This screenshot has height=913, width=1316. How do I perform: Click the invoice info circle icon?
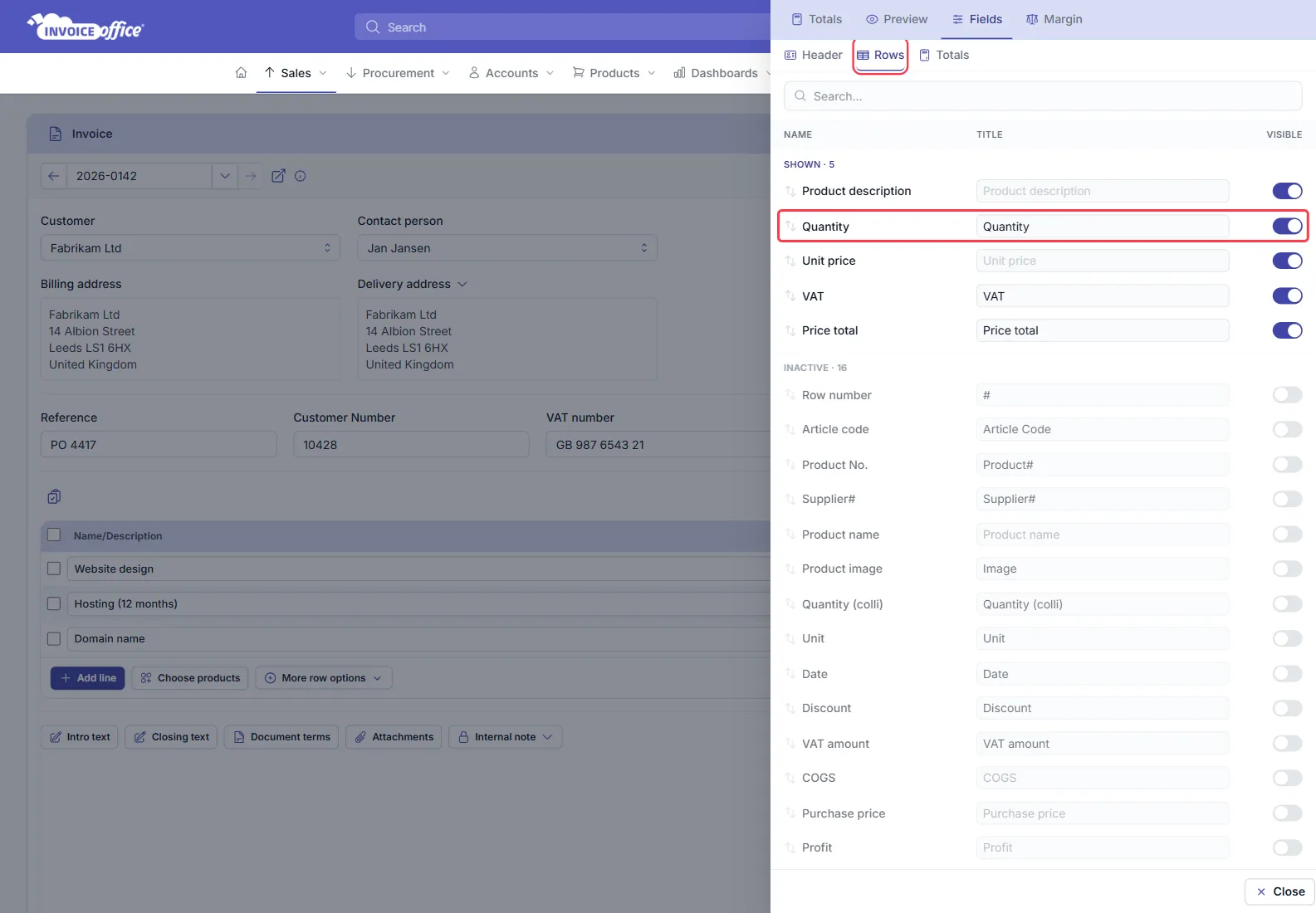[x=301, y=176]
